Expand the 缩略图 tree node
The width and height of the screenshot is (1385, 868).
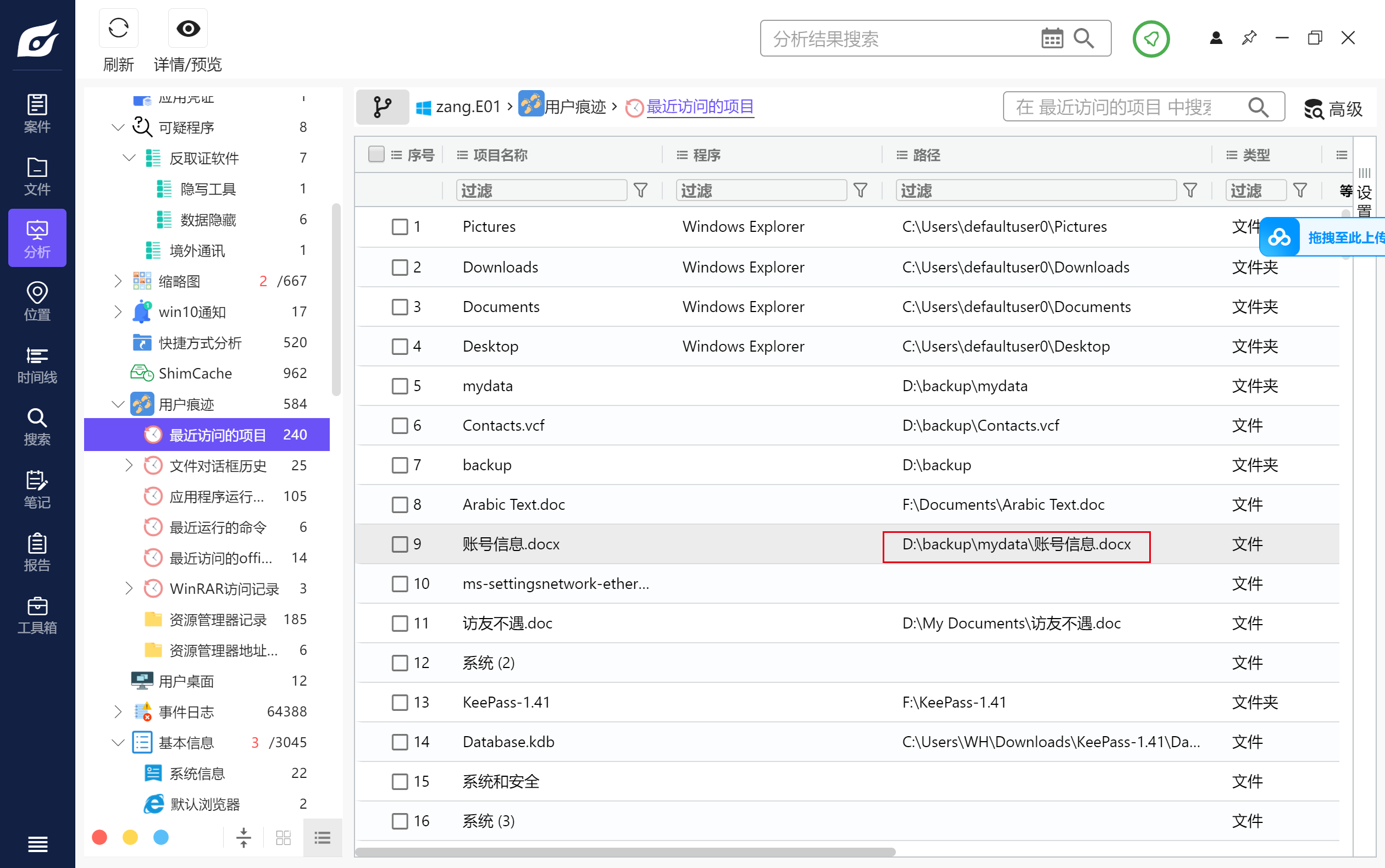click(x=118, y=281)
